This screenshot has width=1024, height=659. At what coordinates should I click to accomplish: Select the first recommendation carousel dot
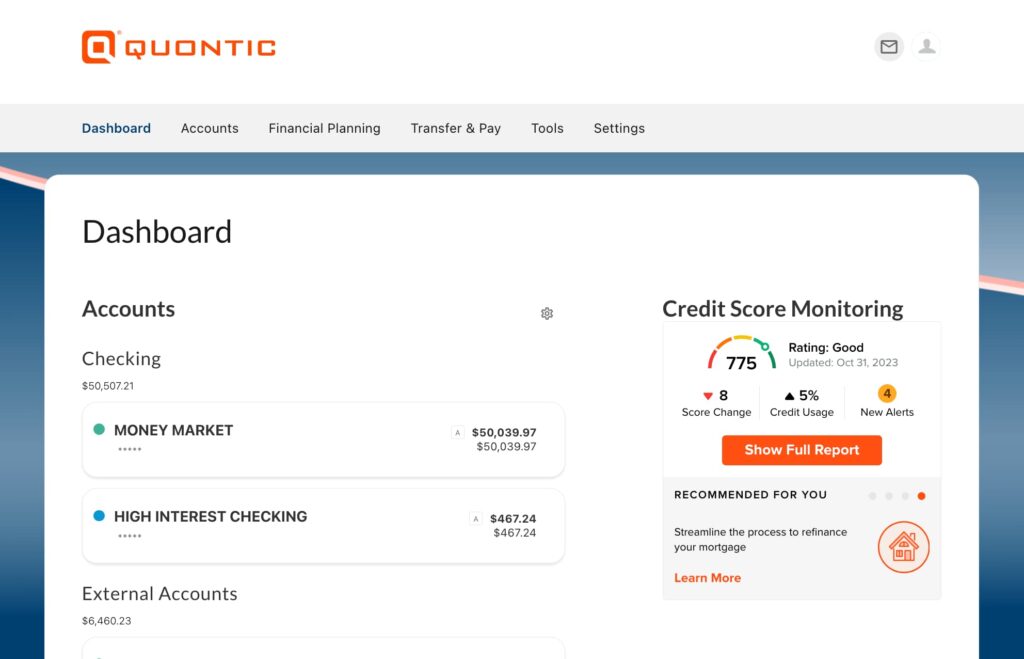coord(872,496)
